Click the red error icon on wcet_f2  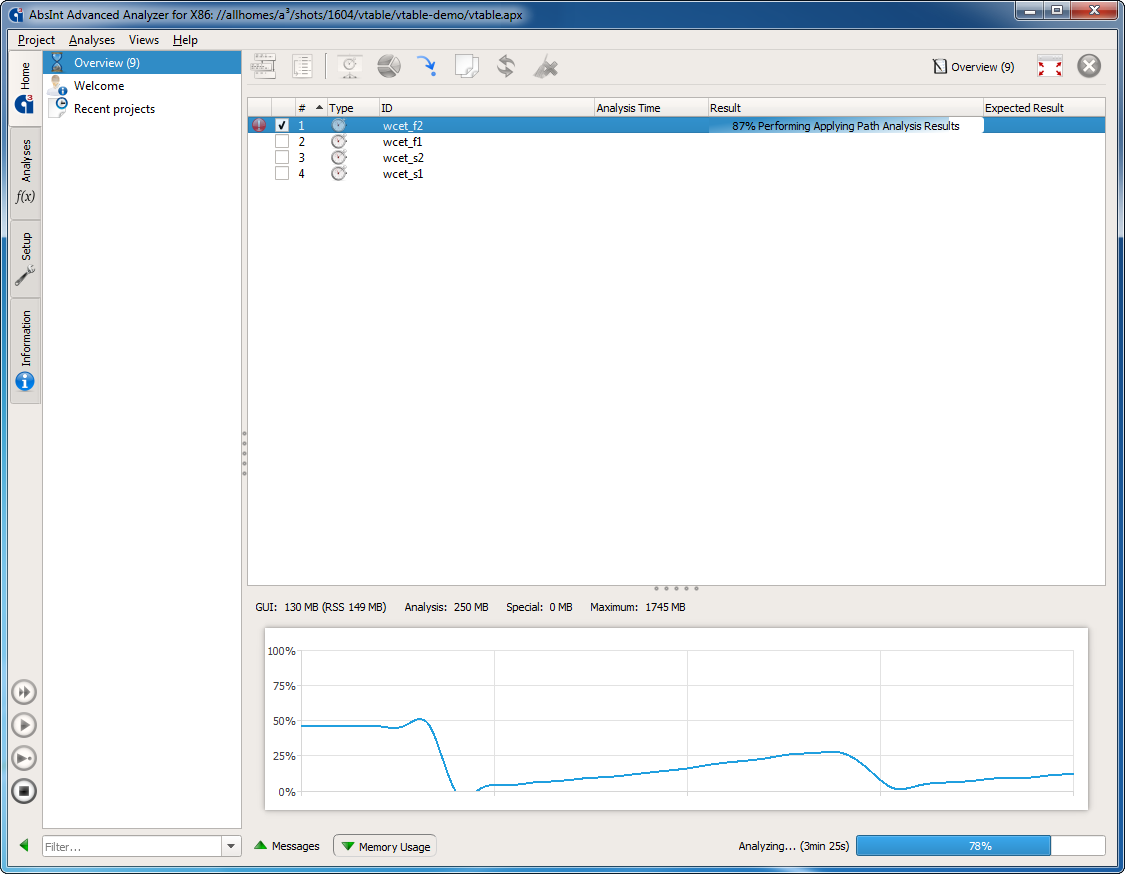(x=259, y=126)
